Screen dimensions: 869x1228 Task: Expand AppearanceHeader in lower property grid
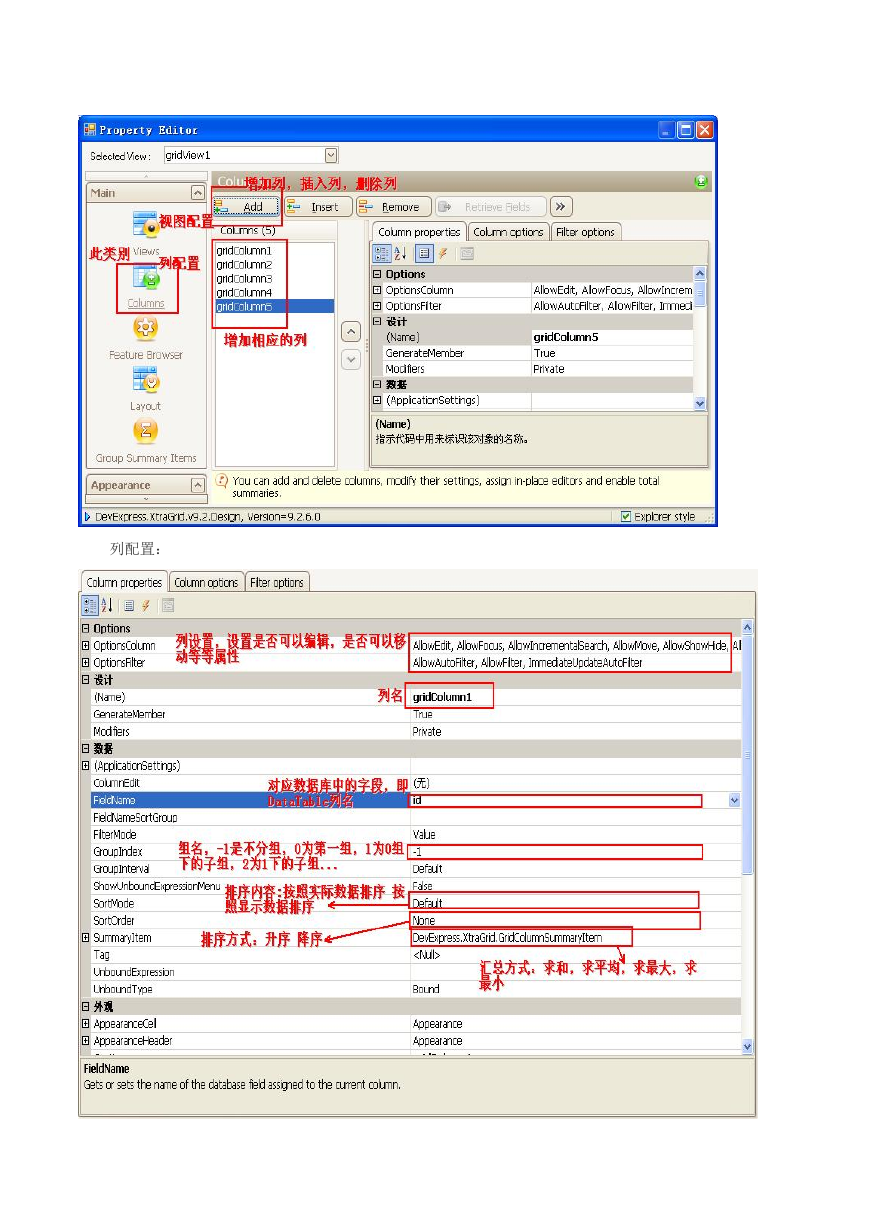click(86, 1041)
